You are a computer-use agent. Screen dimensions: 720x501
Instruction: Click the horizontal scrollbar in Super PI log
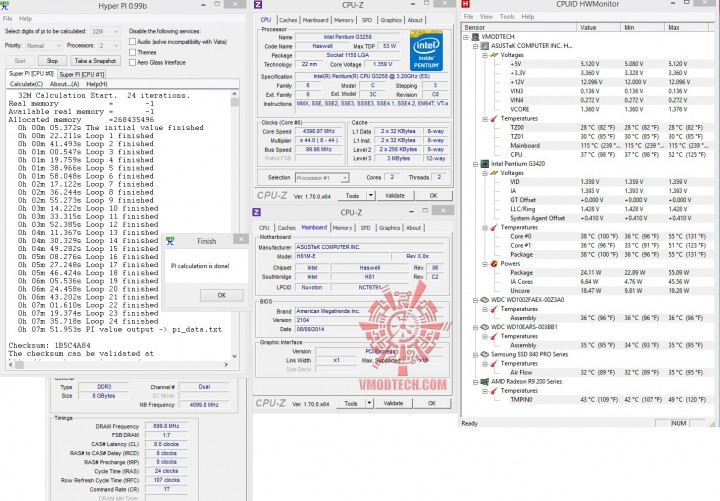119,365
